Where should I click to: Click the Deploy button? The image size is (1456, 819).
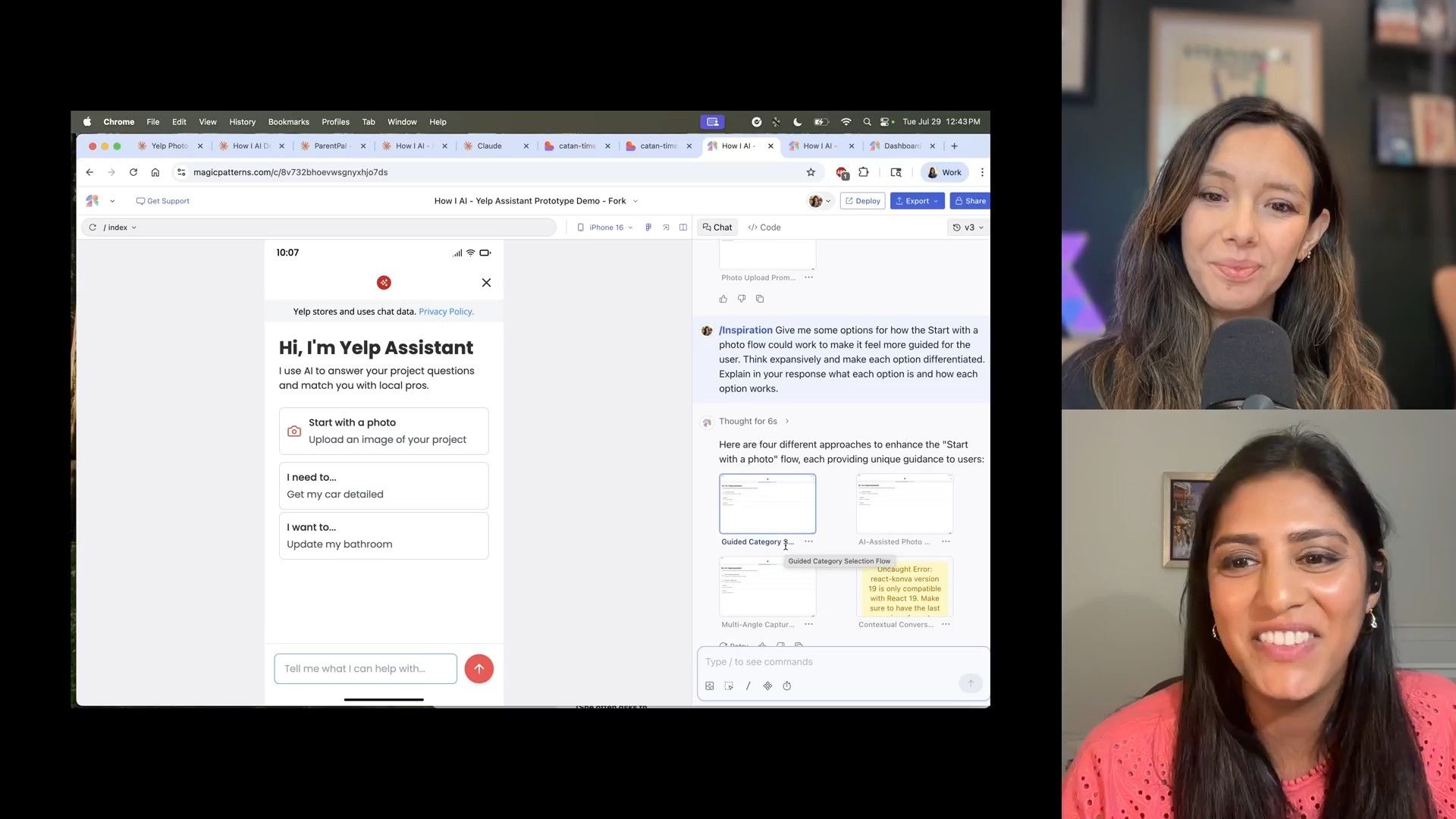(x=862, y=201)
